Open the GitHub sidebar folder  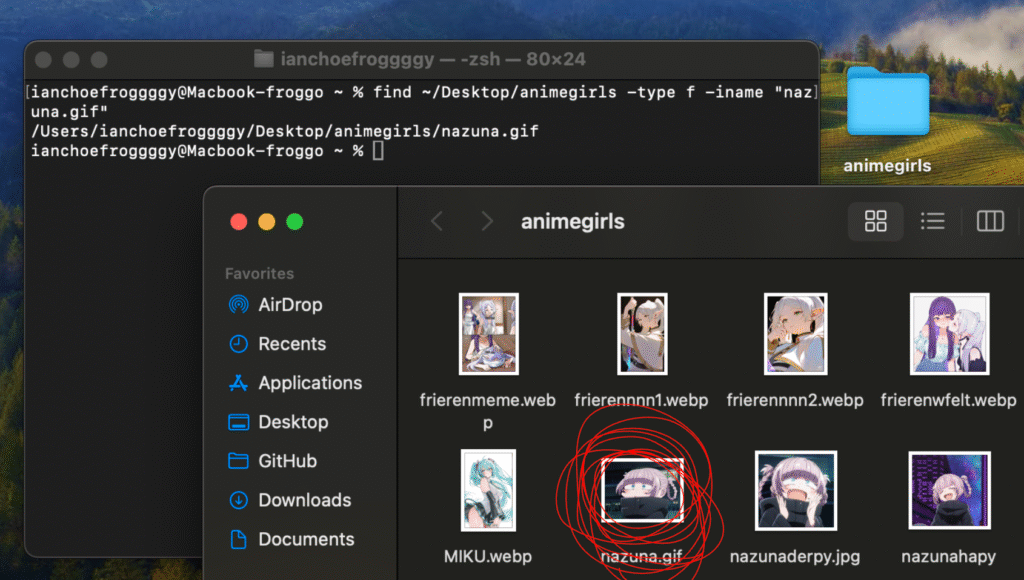tap(286, 461)
